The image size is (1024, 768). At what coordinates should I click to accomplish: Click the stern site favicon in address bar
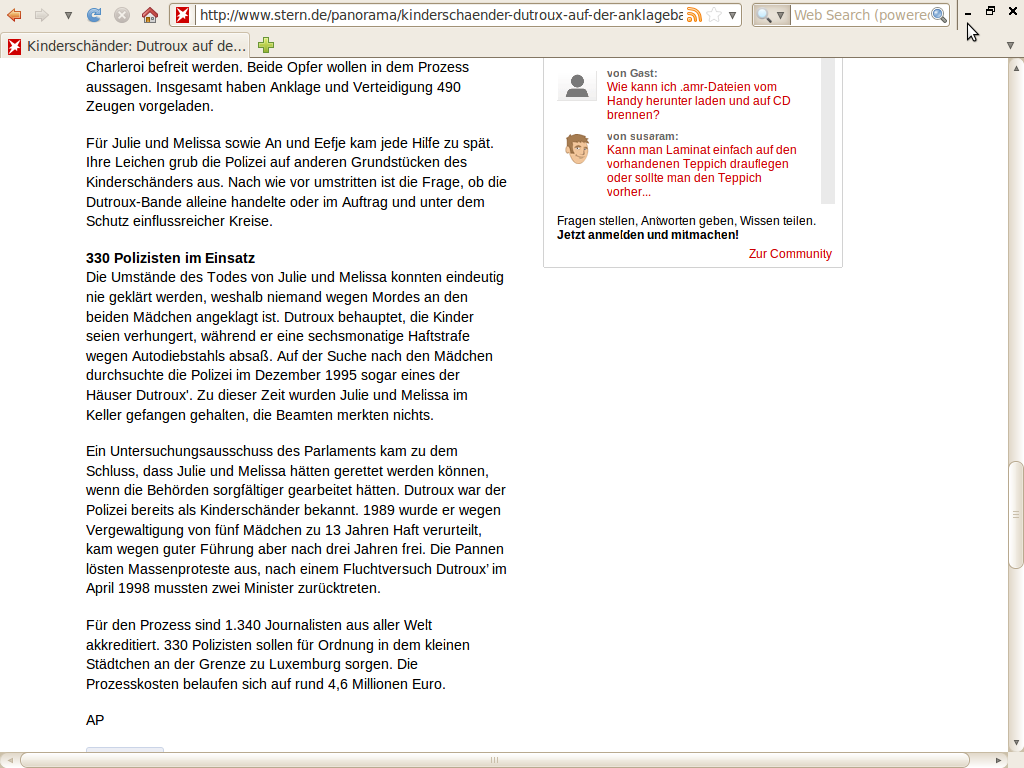[x=182, y=15]
